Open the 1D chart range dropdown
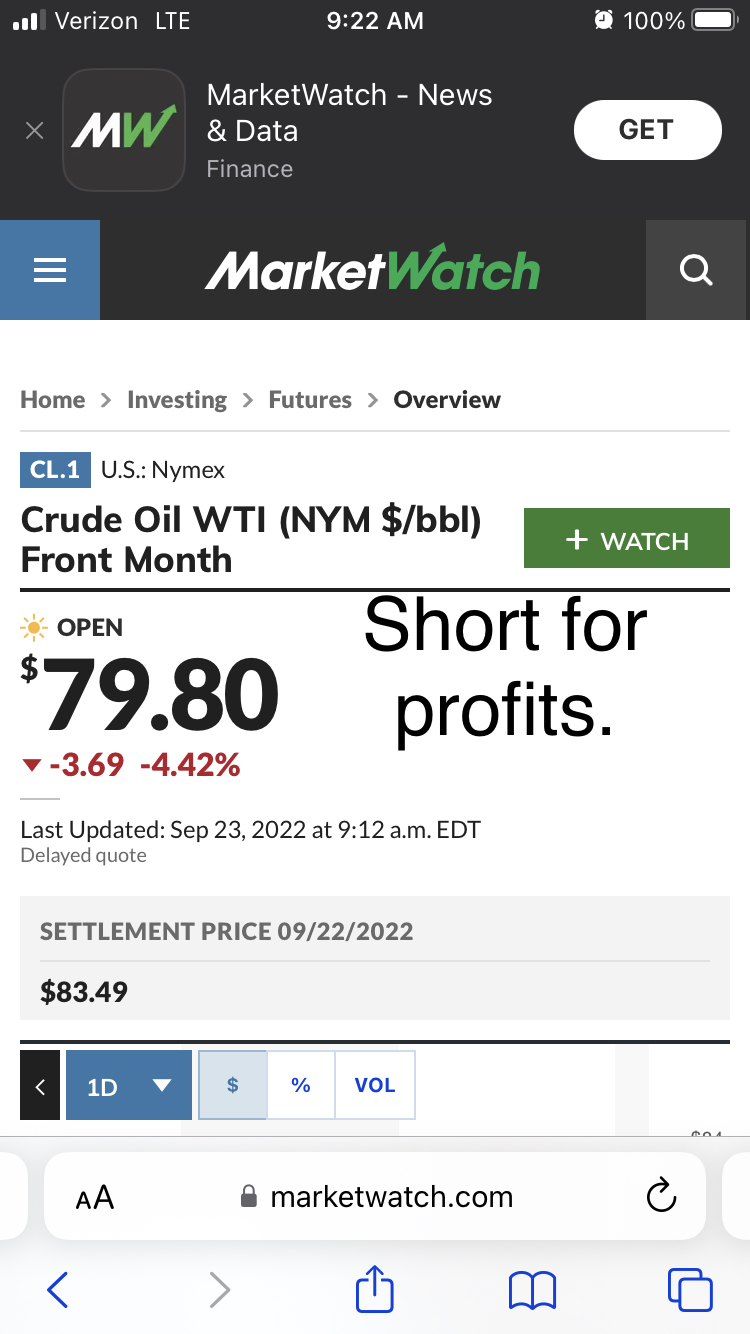This screenshot has height=1334, width=750. 129,1085
